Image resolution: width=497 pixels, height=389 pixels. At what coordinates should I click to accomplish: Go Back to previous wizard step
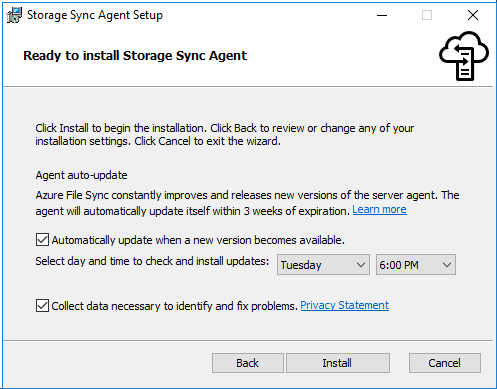tap(248, 363)
